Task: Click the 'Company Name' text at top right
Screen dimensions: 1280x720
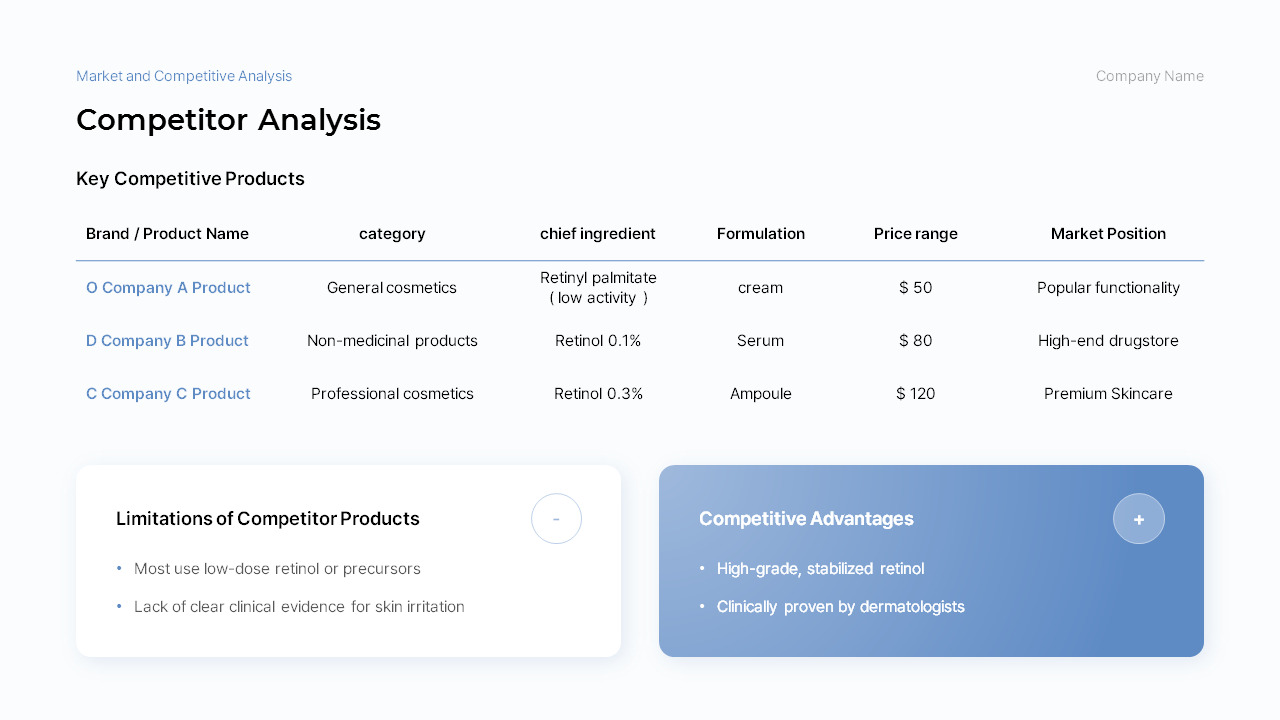Action: pyautogui.click(x=1150, y=76)
